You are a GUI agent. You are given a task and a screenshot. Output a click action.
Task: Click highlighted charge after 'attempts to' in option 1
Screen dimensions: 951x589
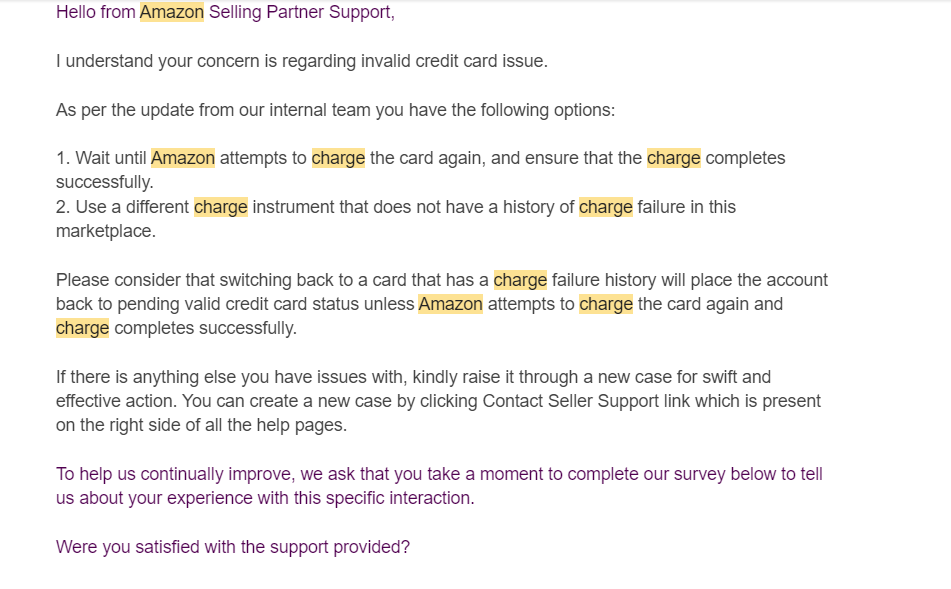click(338, 158)
